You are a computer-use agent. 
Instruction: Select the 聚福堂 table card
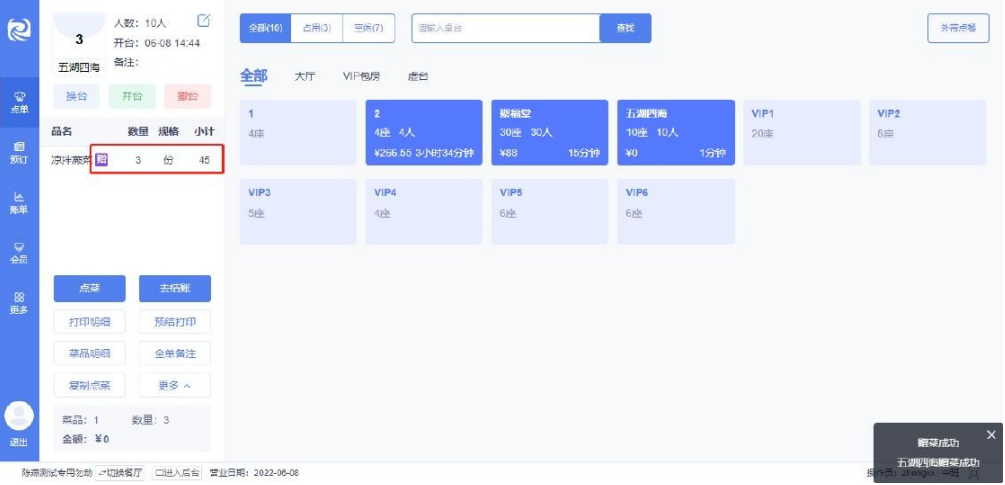pyautogui.click(x=549, y=133)
